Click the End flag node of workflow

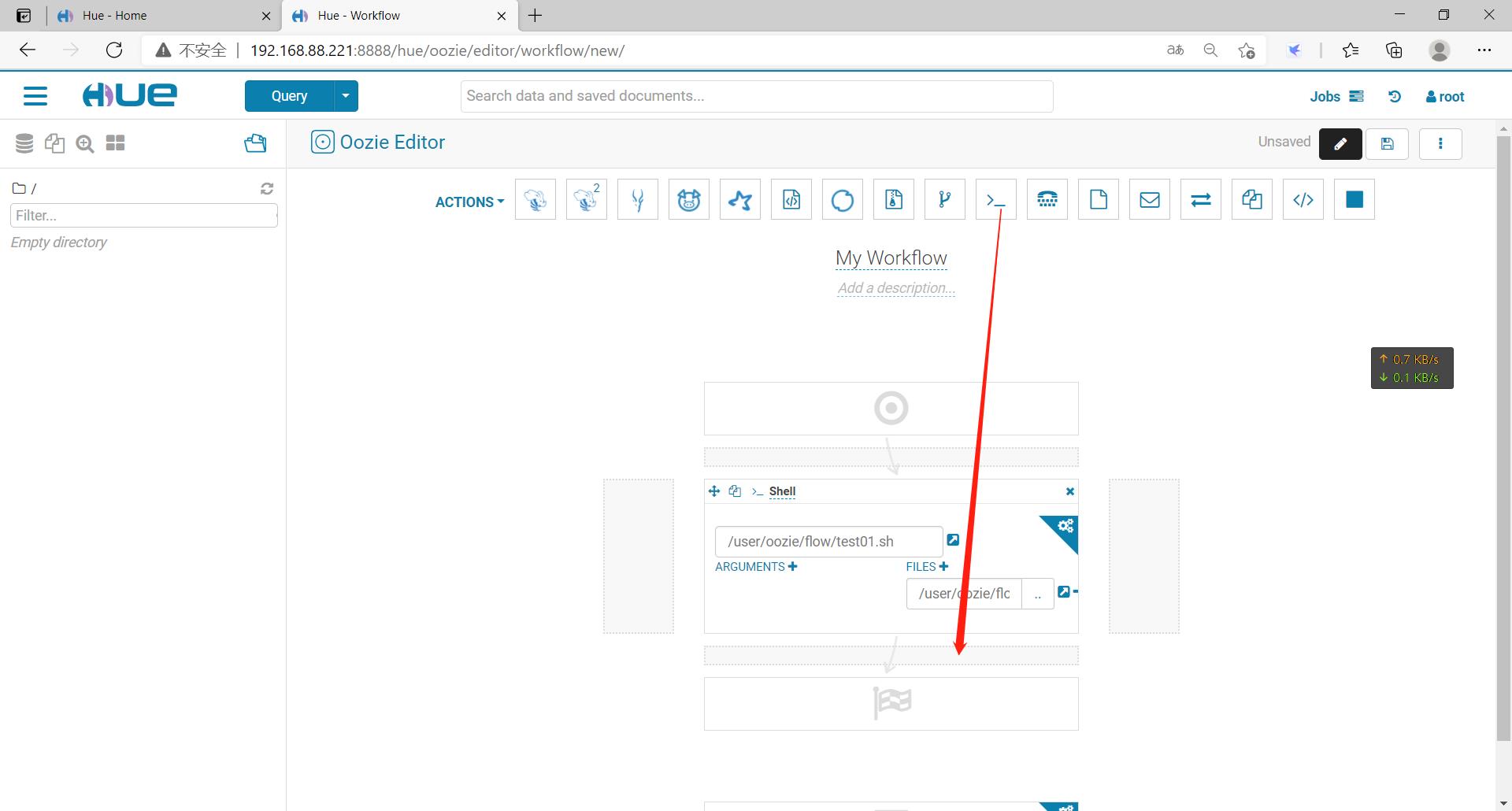tap(891, 703)
